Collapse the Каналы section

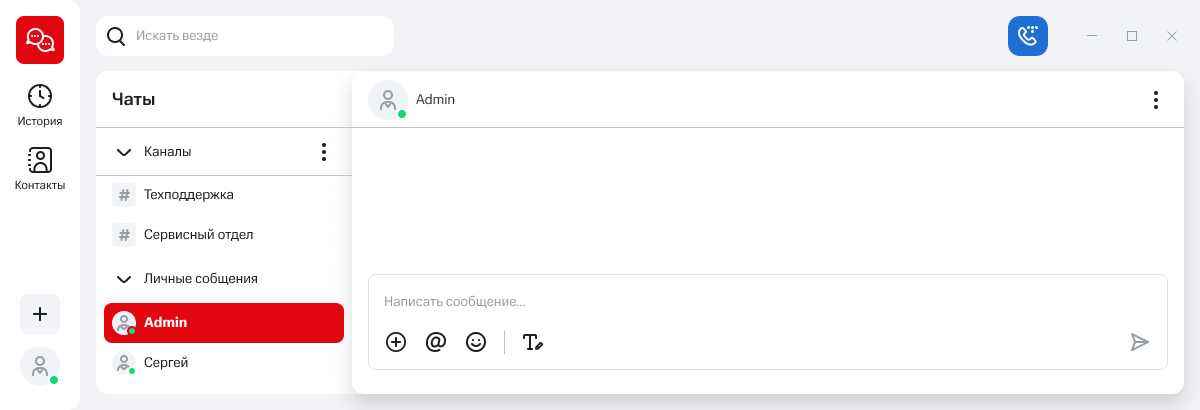124,152
